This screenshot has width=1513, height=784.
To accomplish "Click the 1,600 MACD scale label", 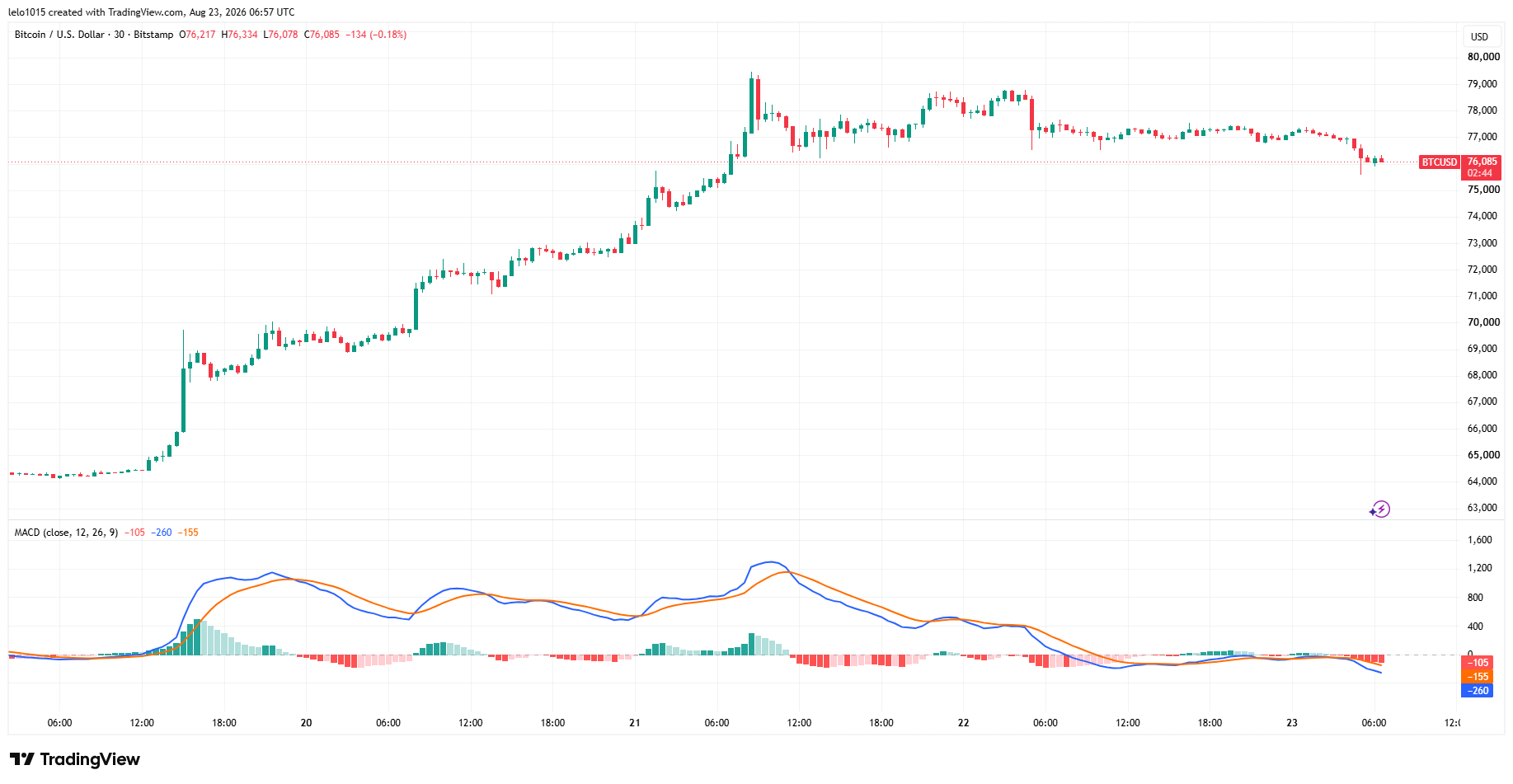I will pyautogui.click(x=1480, y=540).
